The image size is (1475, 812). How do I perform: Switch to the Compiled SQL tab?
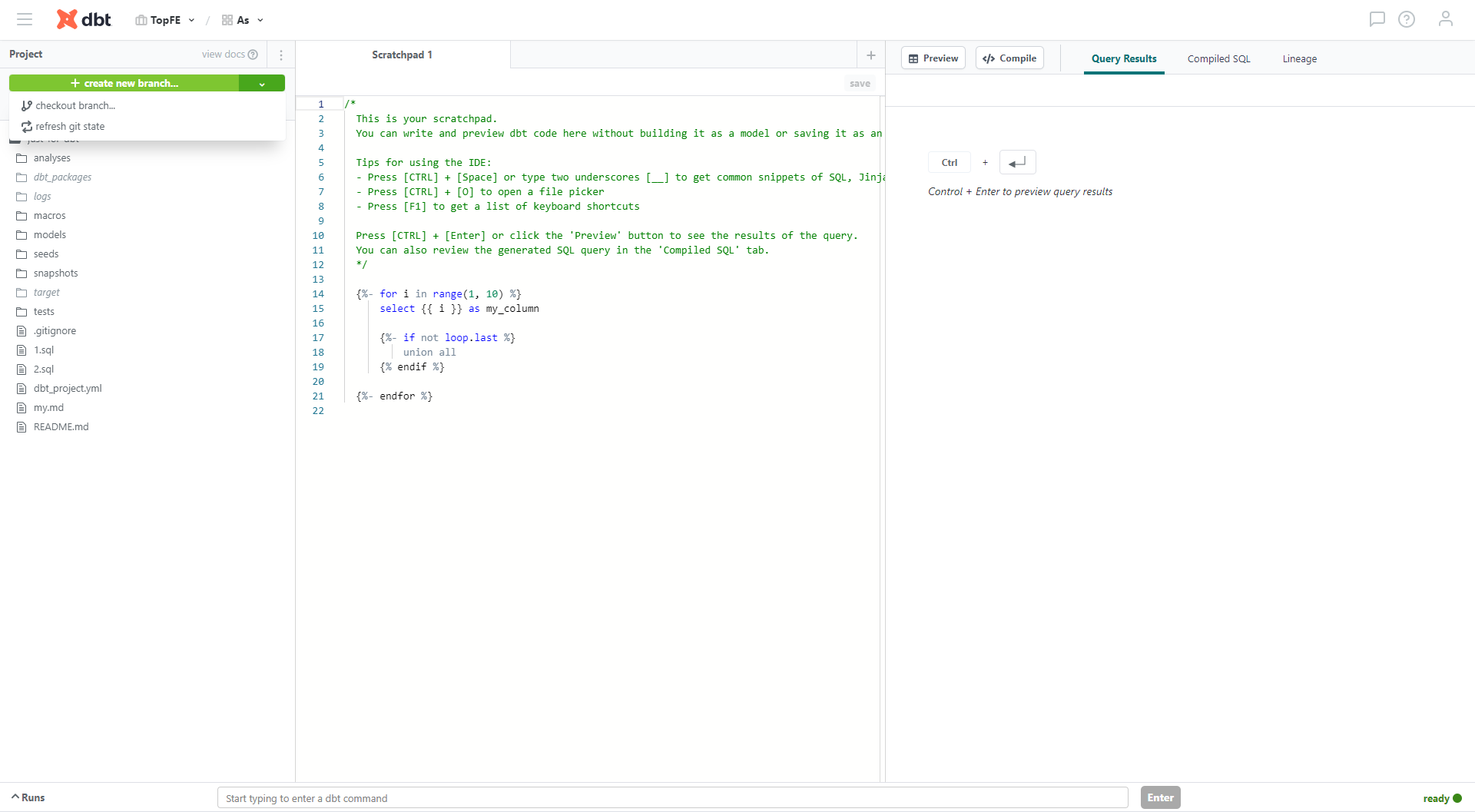1218,59
